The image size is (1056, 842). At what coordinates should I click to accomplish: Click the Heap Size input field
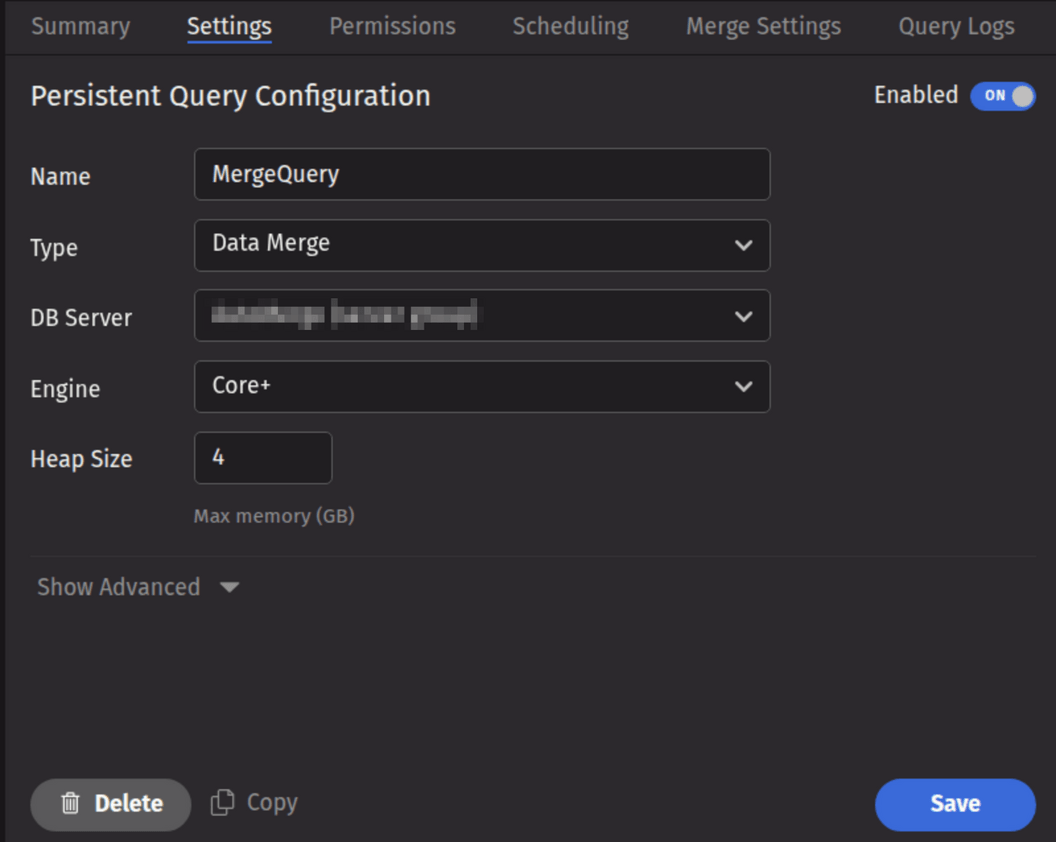point(262,458)
